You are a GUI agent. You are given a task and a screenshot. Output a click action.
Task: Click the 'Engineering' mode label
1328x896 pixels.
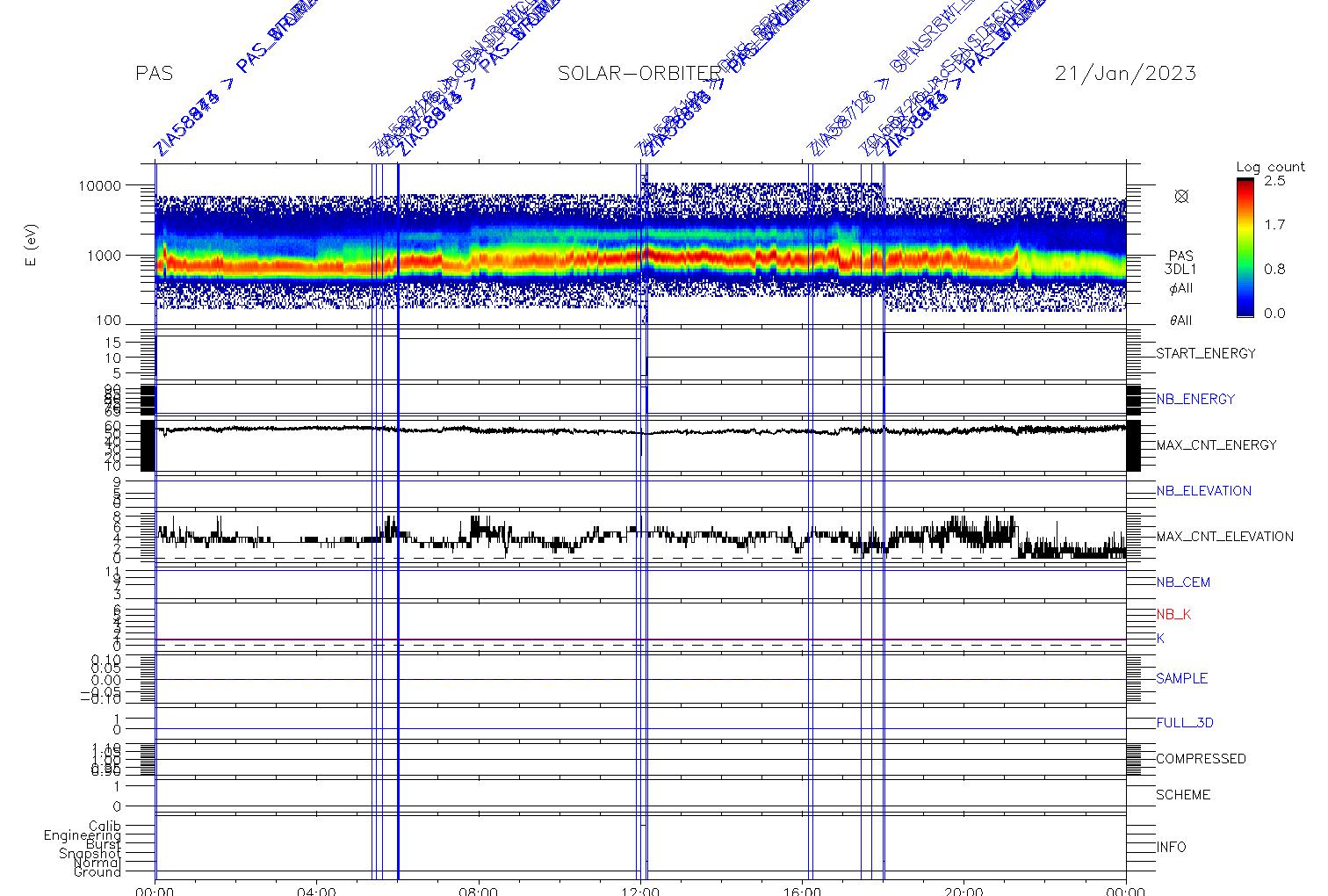tap(83, 835)
